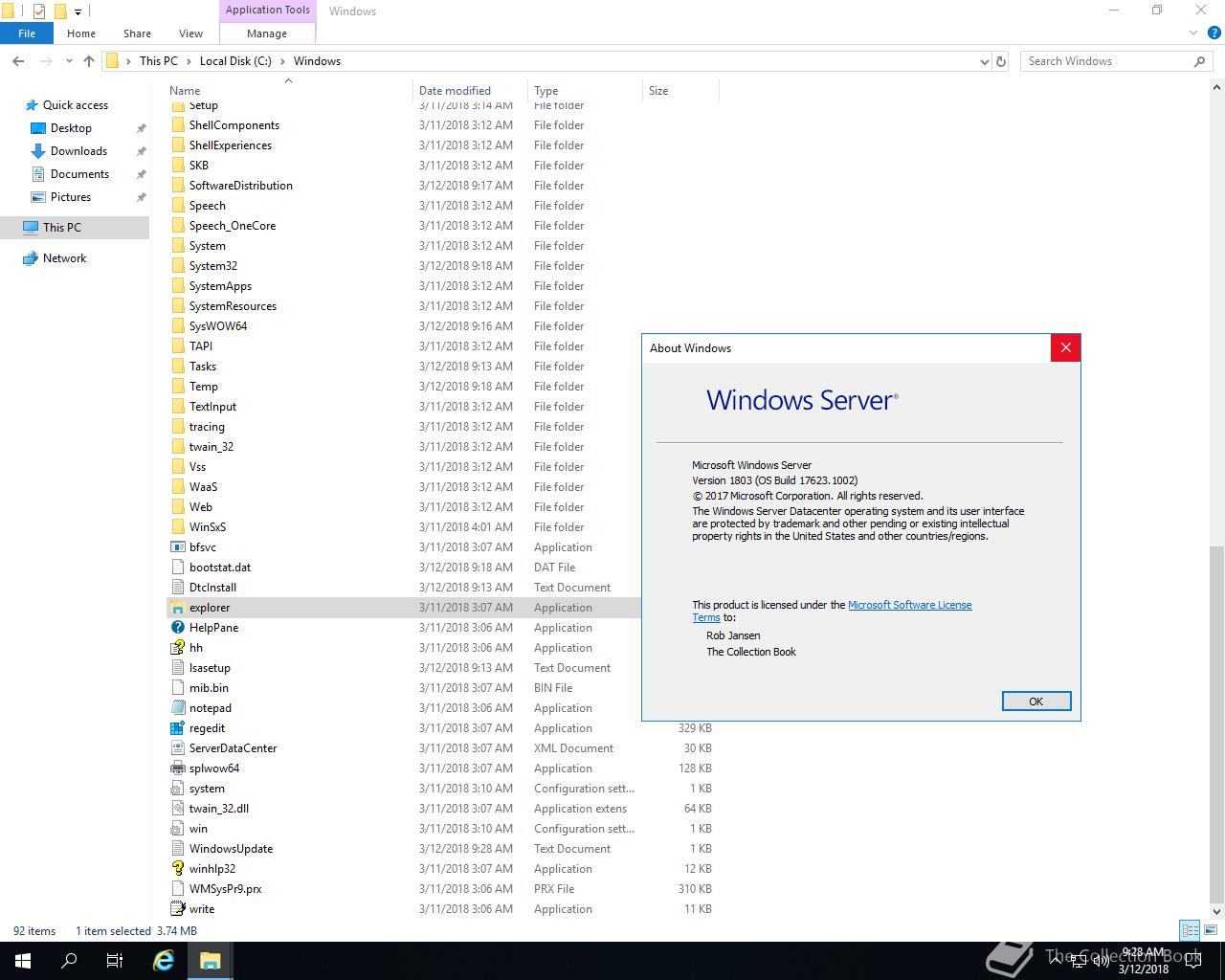
Task: Click the twain_32.dll file icon
Action: pyautogui.click(x=177, y=809)
